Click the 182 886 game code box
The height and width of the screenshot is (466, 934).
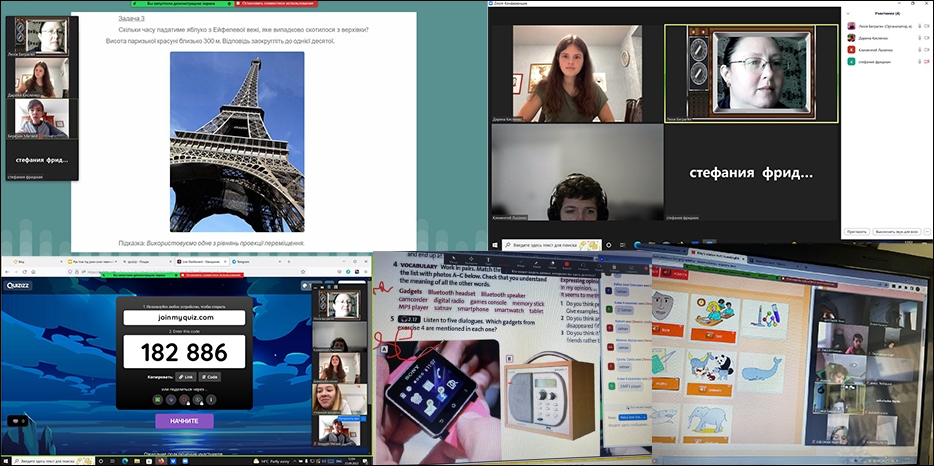pos(186,352)
